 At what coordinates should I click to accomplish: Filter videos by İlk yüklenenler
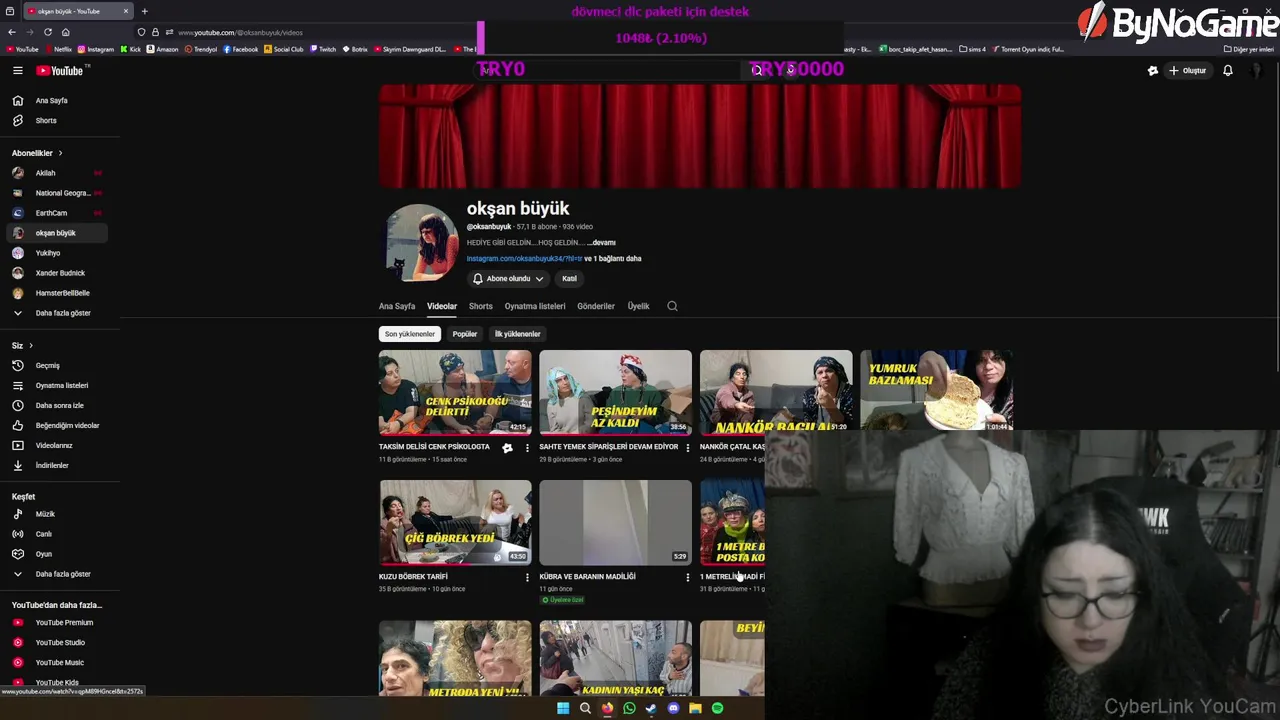pos(517,334)
